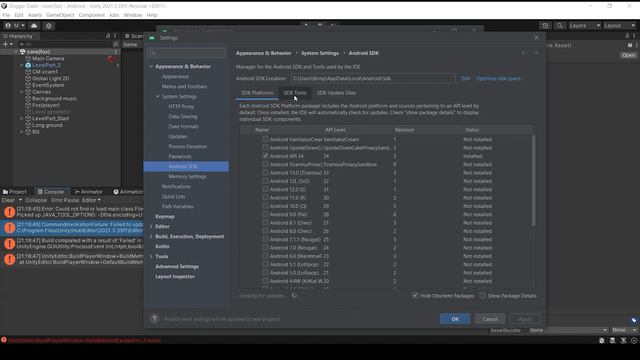The image size is (640, 360).
Task: Open the Component menu
Action: (x=91, y=15)
